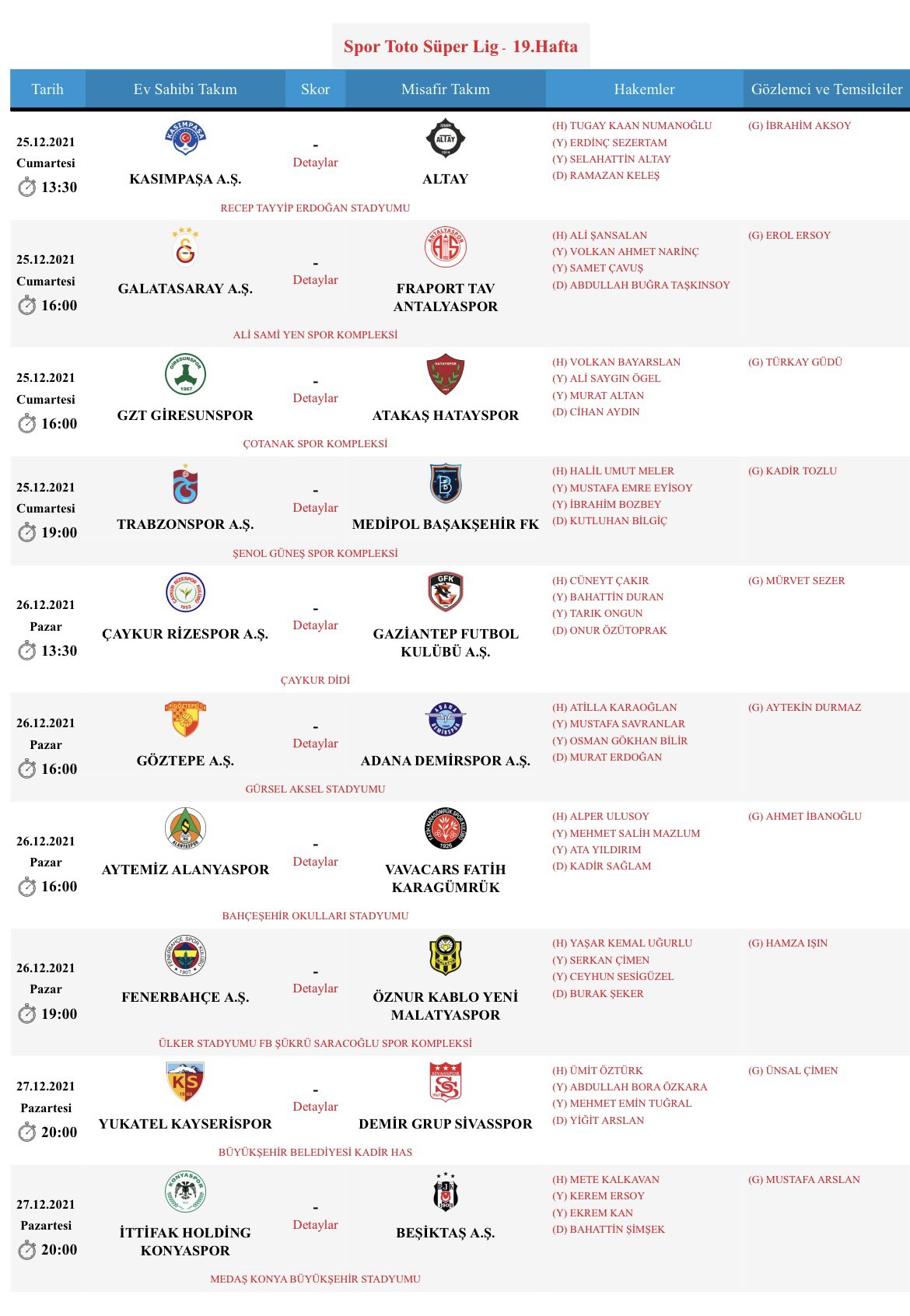Click the Galatasaray club logo

pos(185,247)
